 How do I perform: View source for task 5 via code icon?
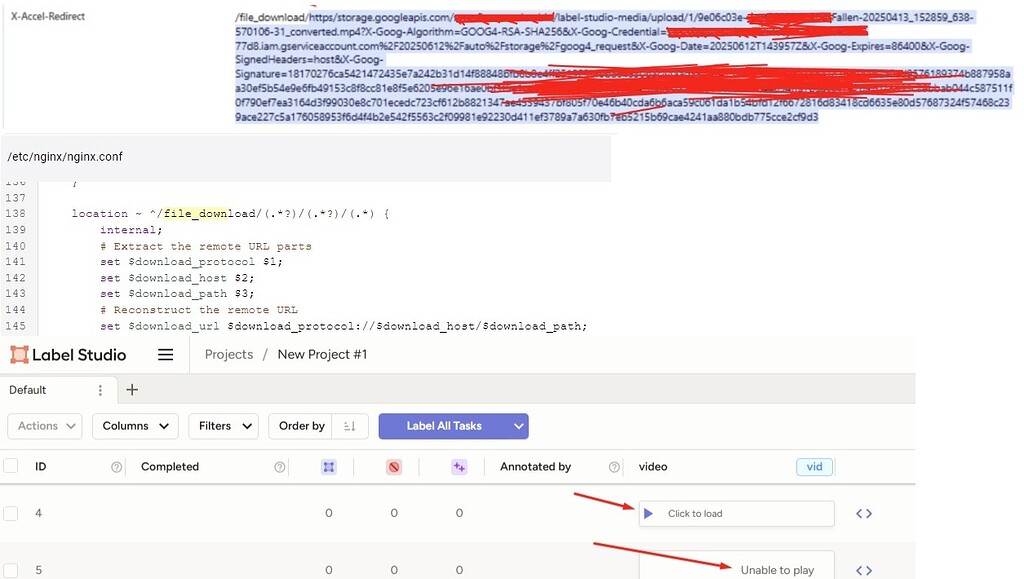[x=862, y=570]
